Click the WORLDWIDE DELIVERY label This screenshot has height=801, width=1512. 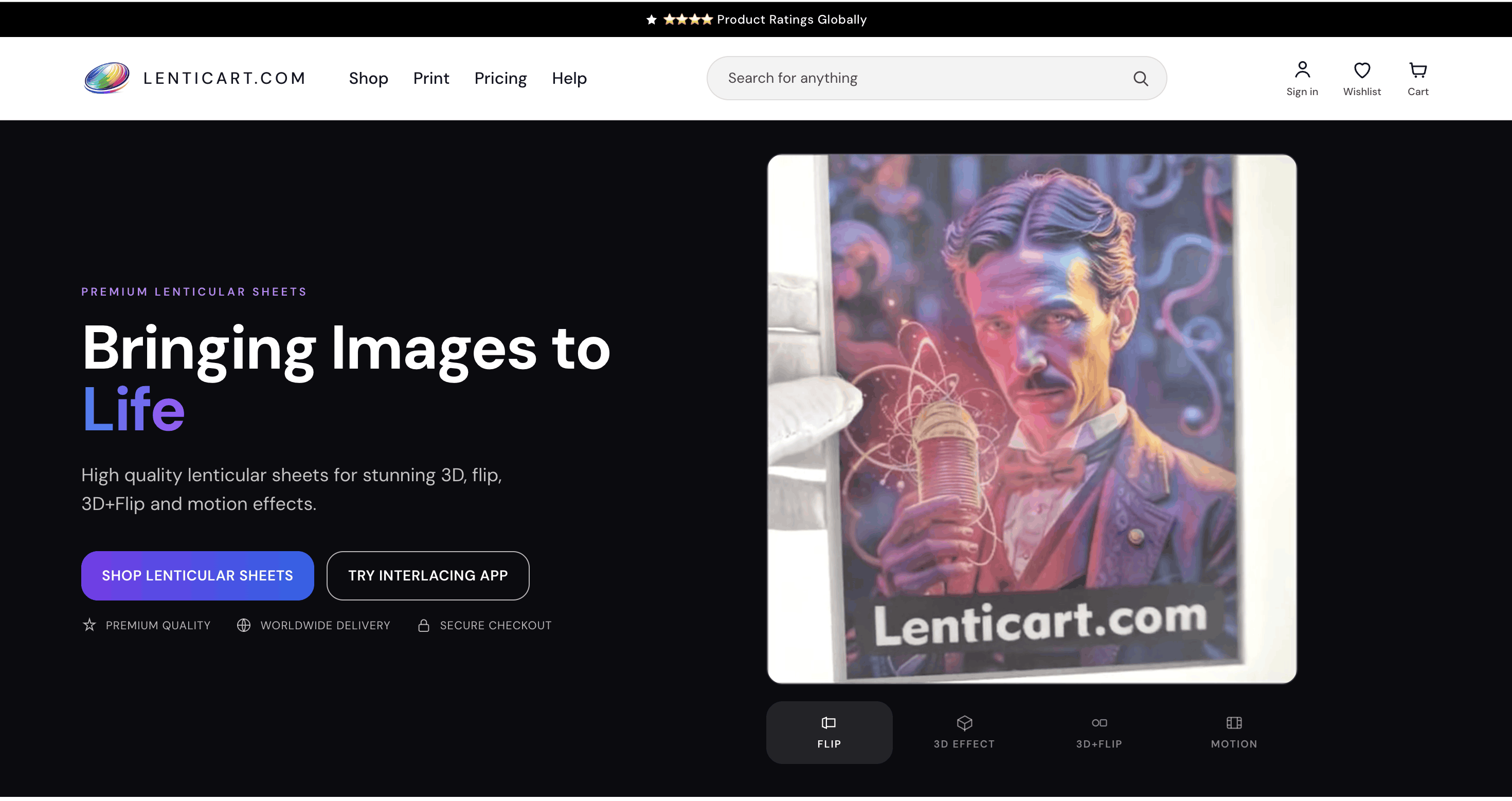[x=325, y=625]
